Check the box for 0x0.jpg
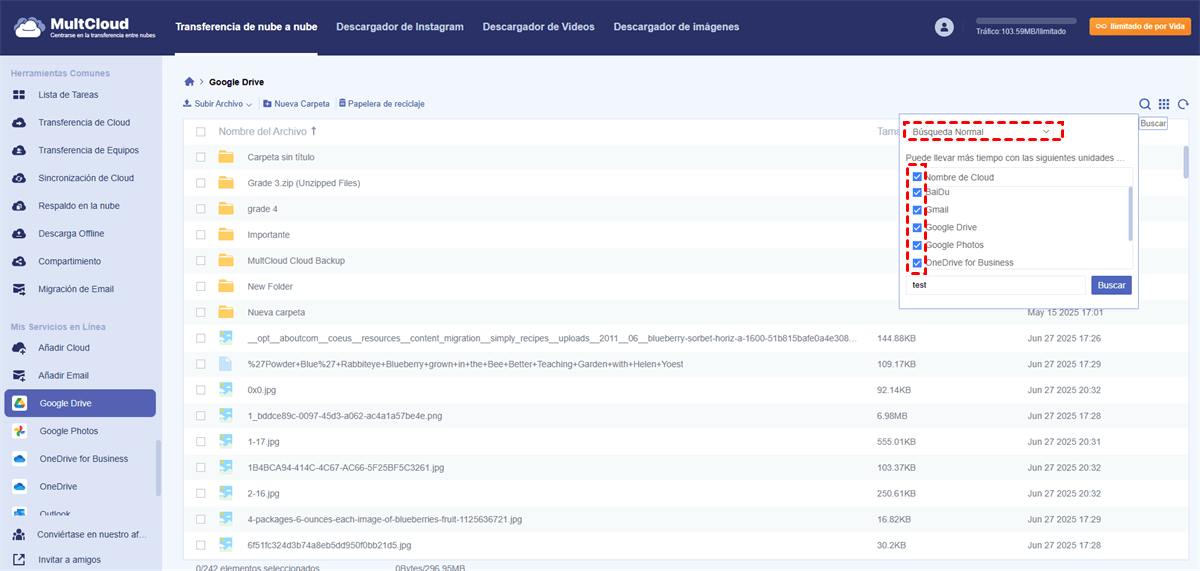 (201, 390)
